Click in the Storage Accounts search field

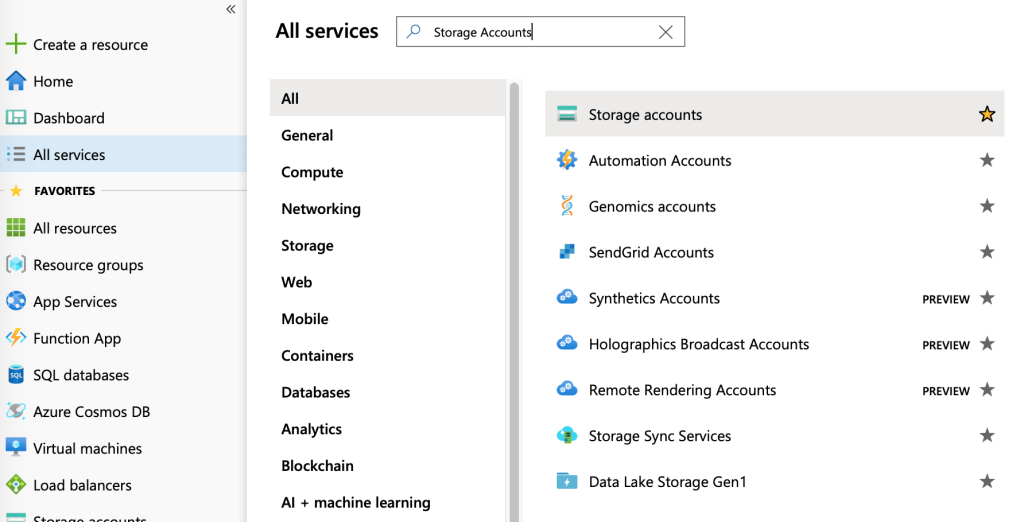tap(540, 31)
